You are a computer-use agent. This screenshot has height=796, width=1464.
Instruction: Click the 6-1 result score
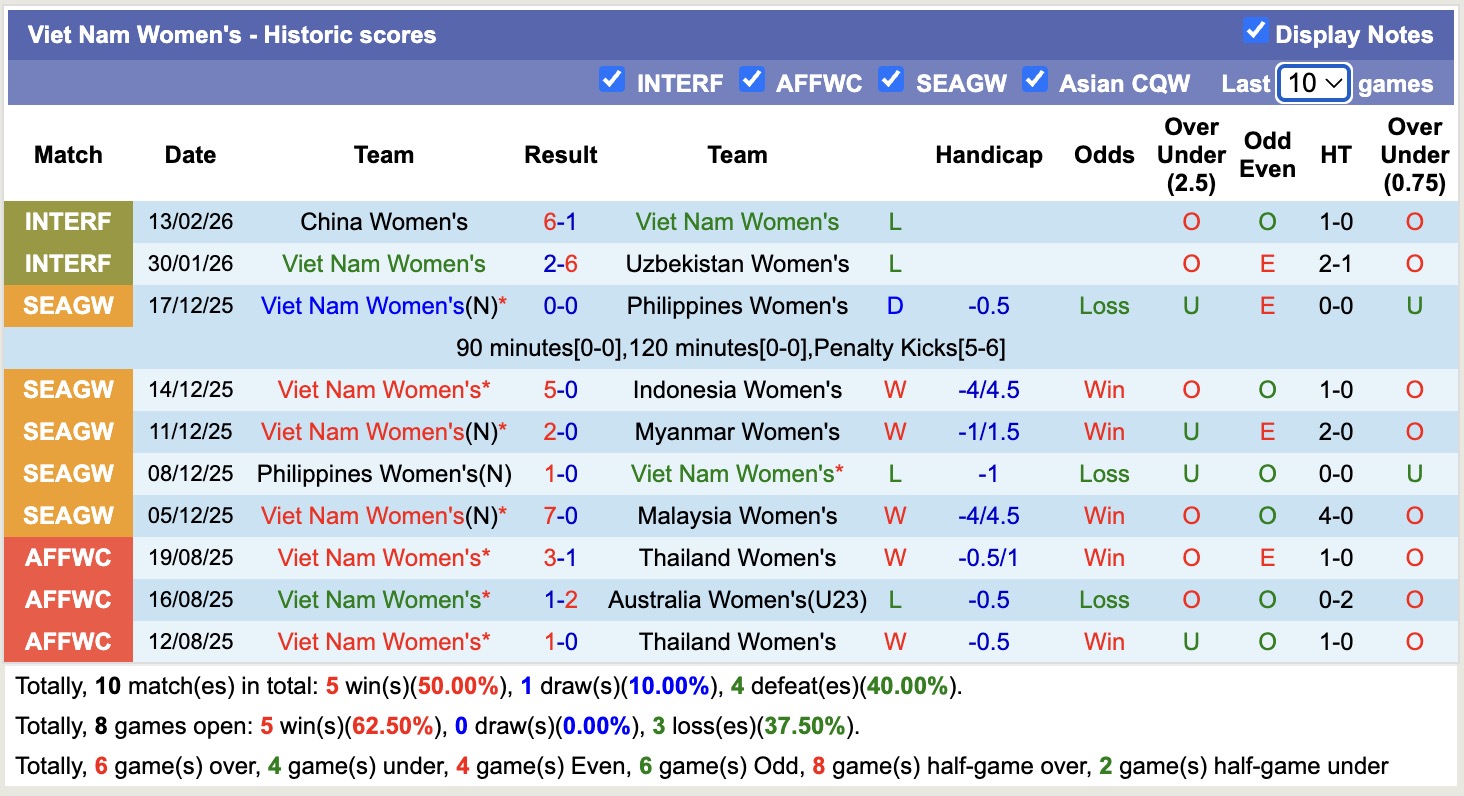560,222
